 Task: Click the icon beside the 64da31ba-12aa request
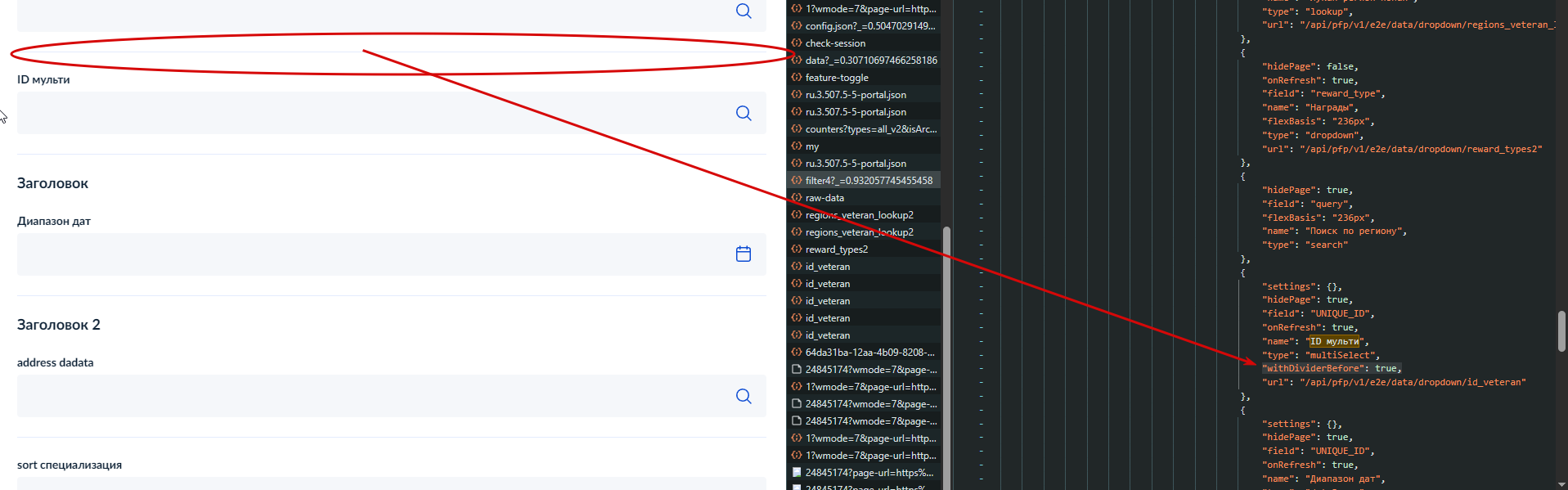(796, 353)
